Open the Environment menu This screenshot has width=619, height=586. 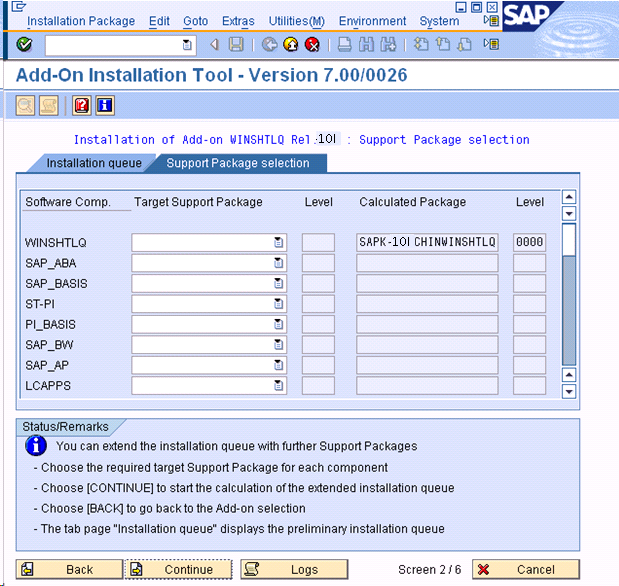pos(372,21)
